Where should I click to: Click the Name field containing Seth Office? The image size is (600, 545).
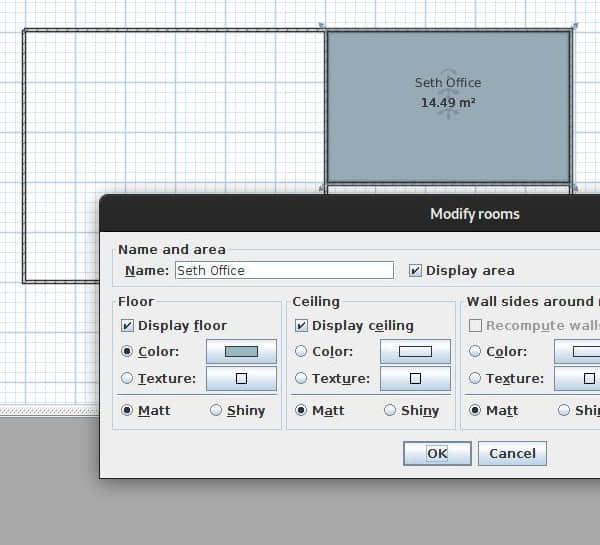click(284, 270)
